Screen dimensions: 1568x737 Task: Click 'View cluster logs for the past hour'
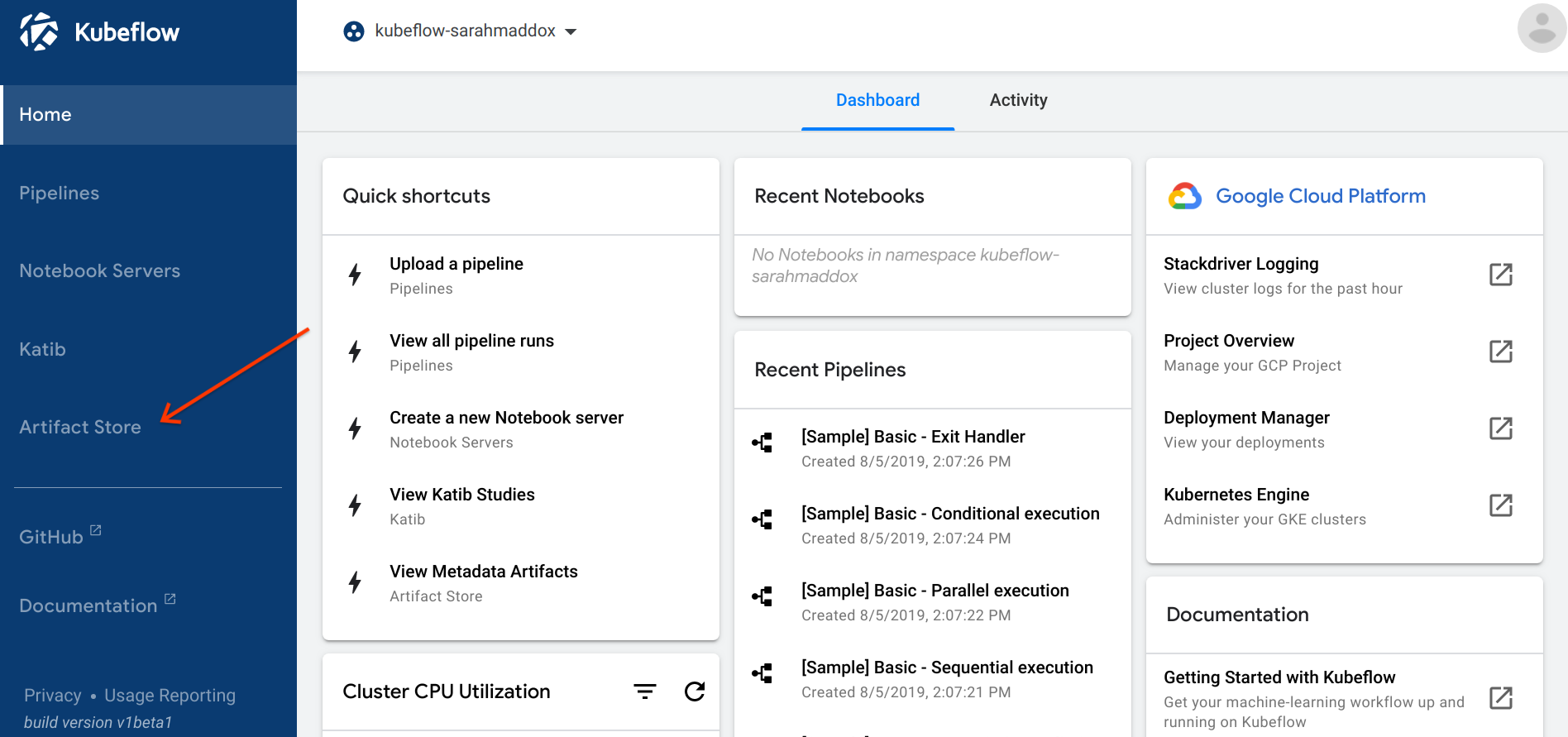tap(1283, 289)
